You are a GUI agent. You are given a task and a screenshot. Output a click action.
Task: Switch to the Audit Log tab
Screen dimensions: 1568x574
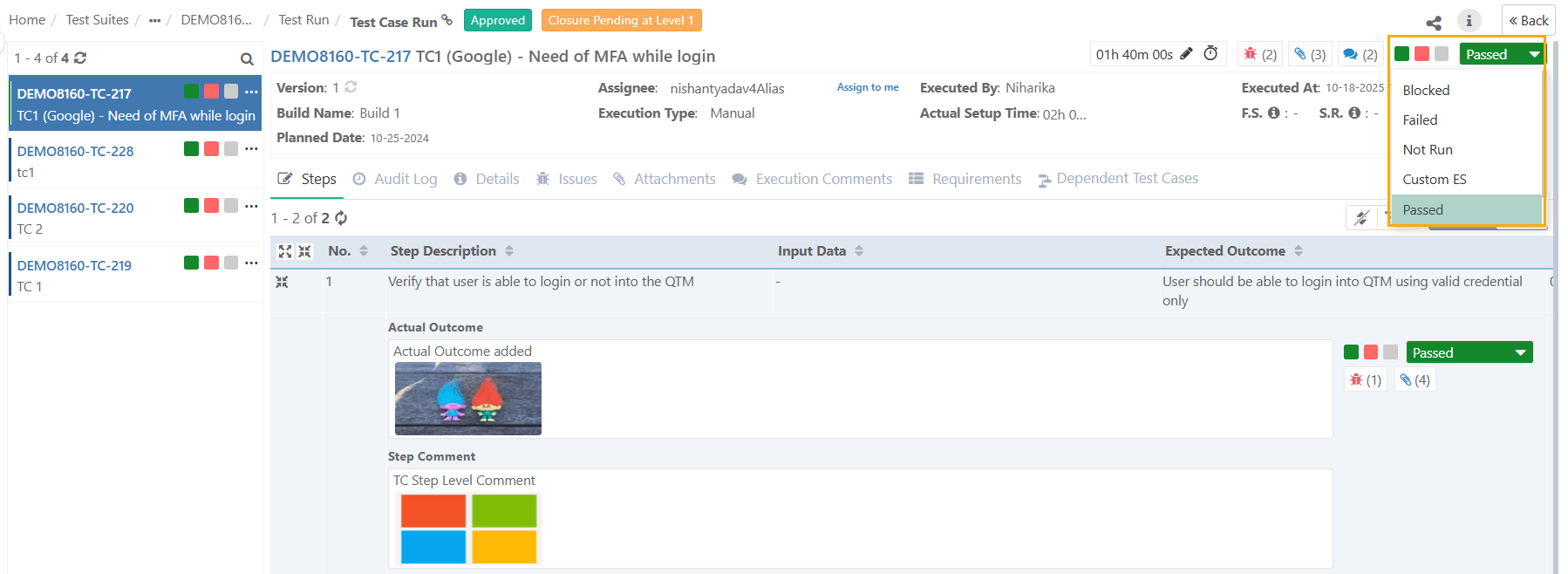point(395,179)
